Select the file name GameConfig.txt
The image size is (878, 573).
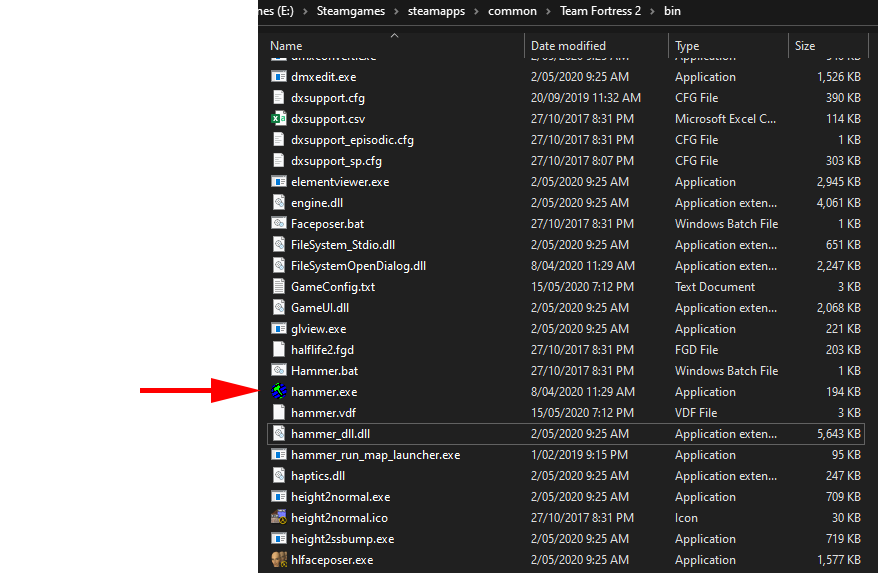[333, 287]
